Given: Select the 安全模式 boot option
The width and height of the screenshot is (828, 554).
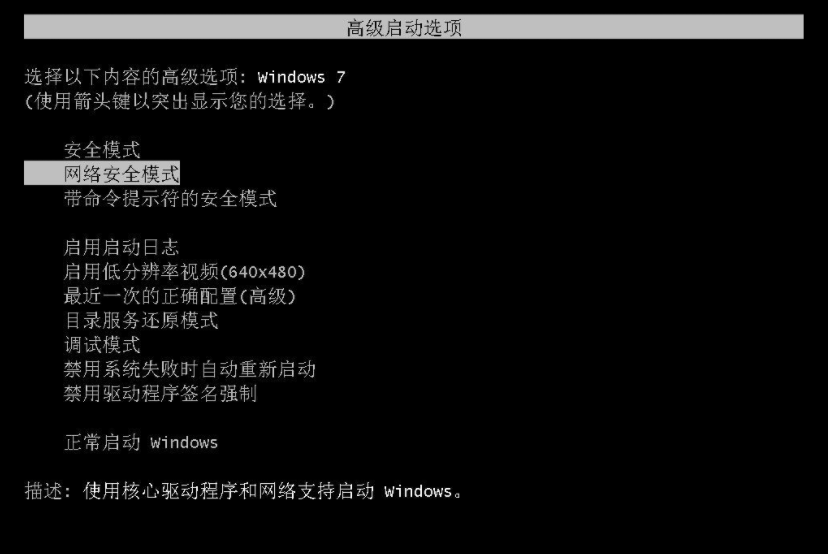Looking at the screenshot, I should (x=102, y=150).
